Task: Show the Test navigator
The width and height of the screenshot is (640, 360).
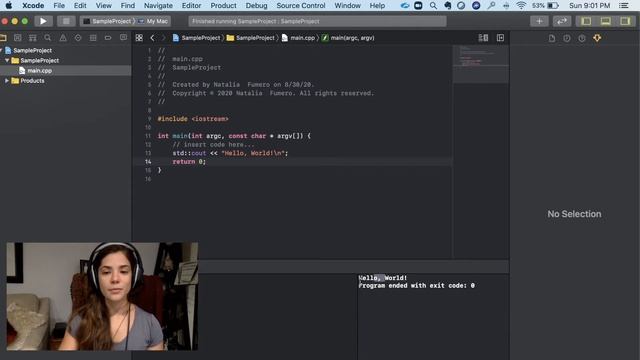Action: [x=78, y=38]
